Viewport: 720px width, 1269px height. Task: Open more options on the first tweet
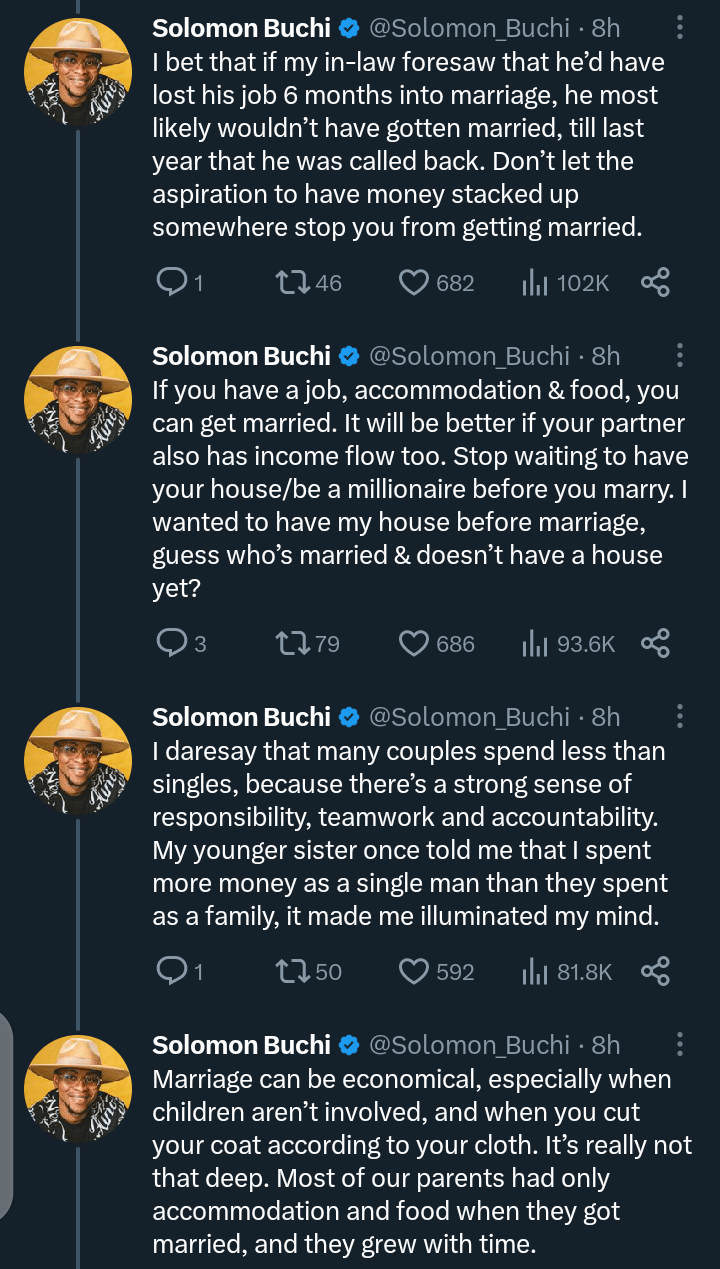[x=680, y=26]
